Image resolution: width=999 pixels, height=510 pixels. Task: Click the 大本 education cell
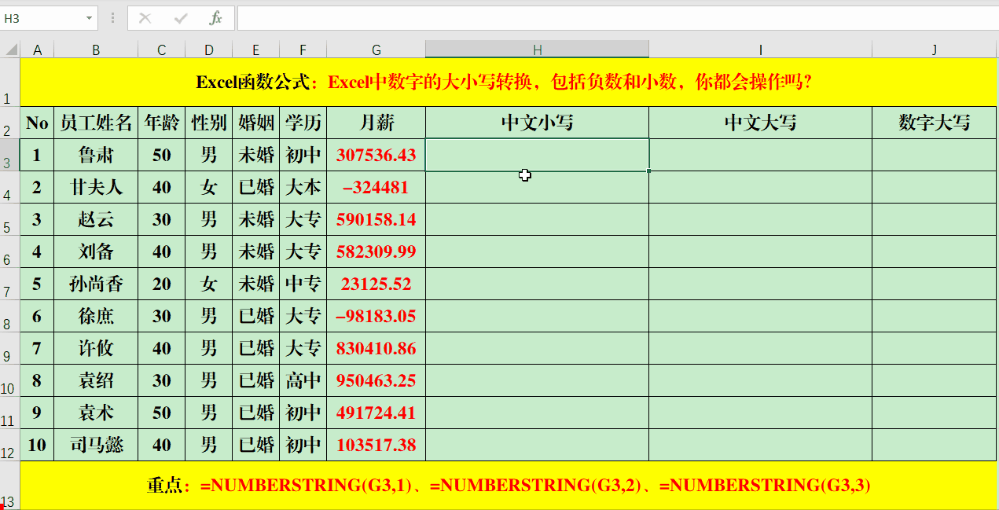click(303, 187)
